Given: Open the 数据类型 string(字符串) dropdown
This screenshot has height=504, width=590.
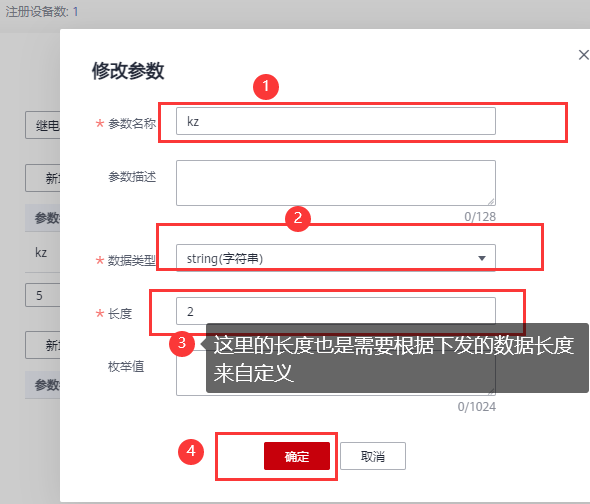Looking at the screenshot, I should [336, 258].
